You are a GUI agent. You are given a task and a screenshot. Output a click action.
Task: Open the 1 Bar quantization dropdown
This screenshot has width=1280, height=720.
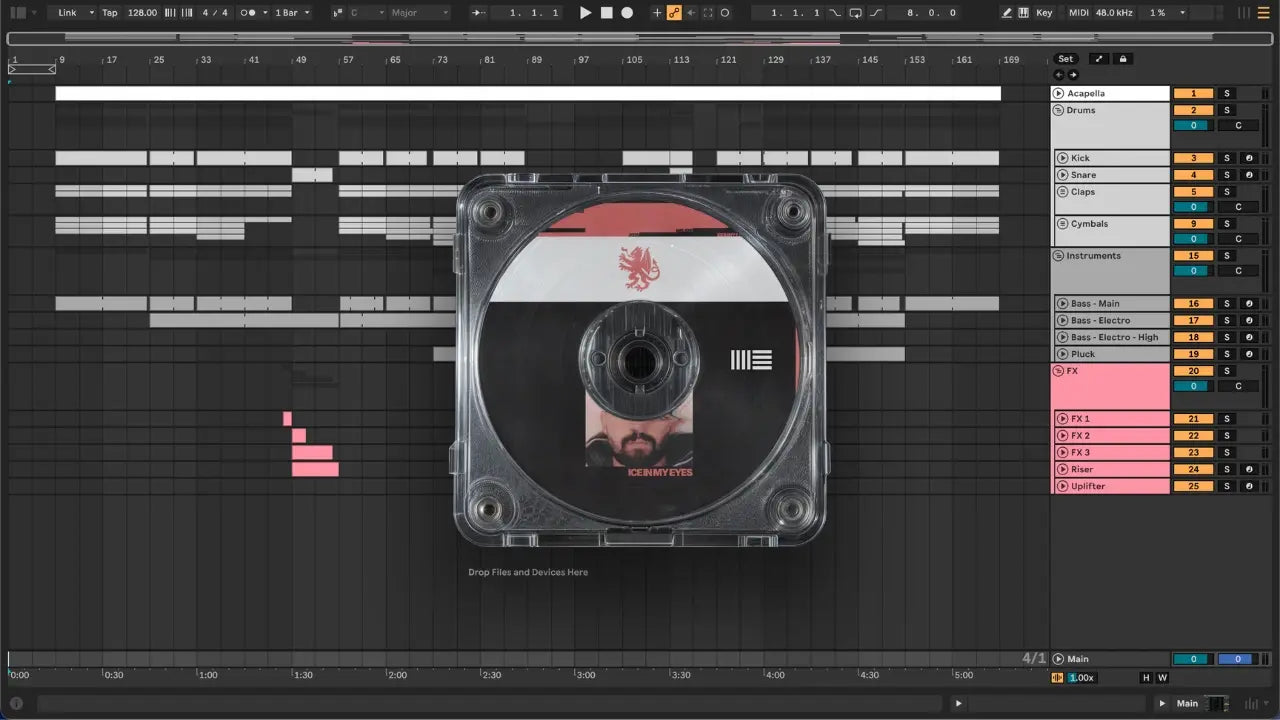pos(293,13)
